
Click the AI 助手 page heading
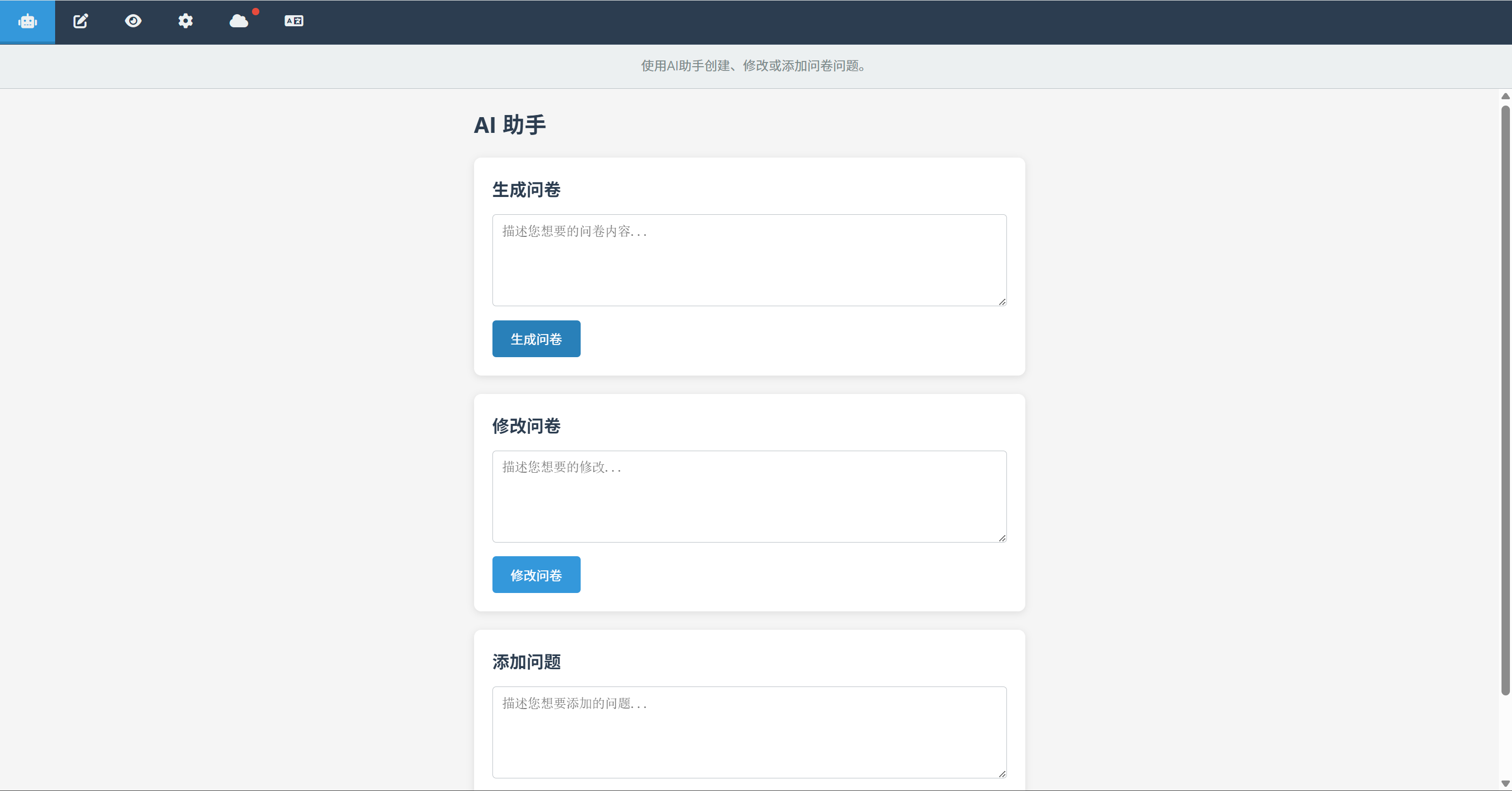[x=509, y=125]
